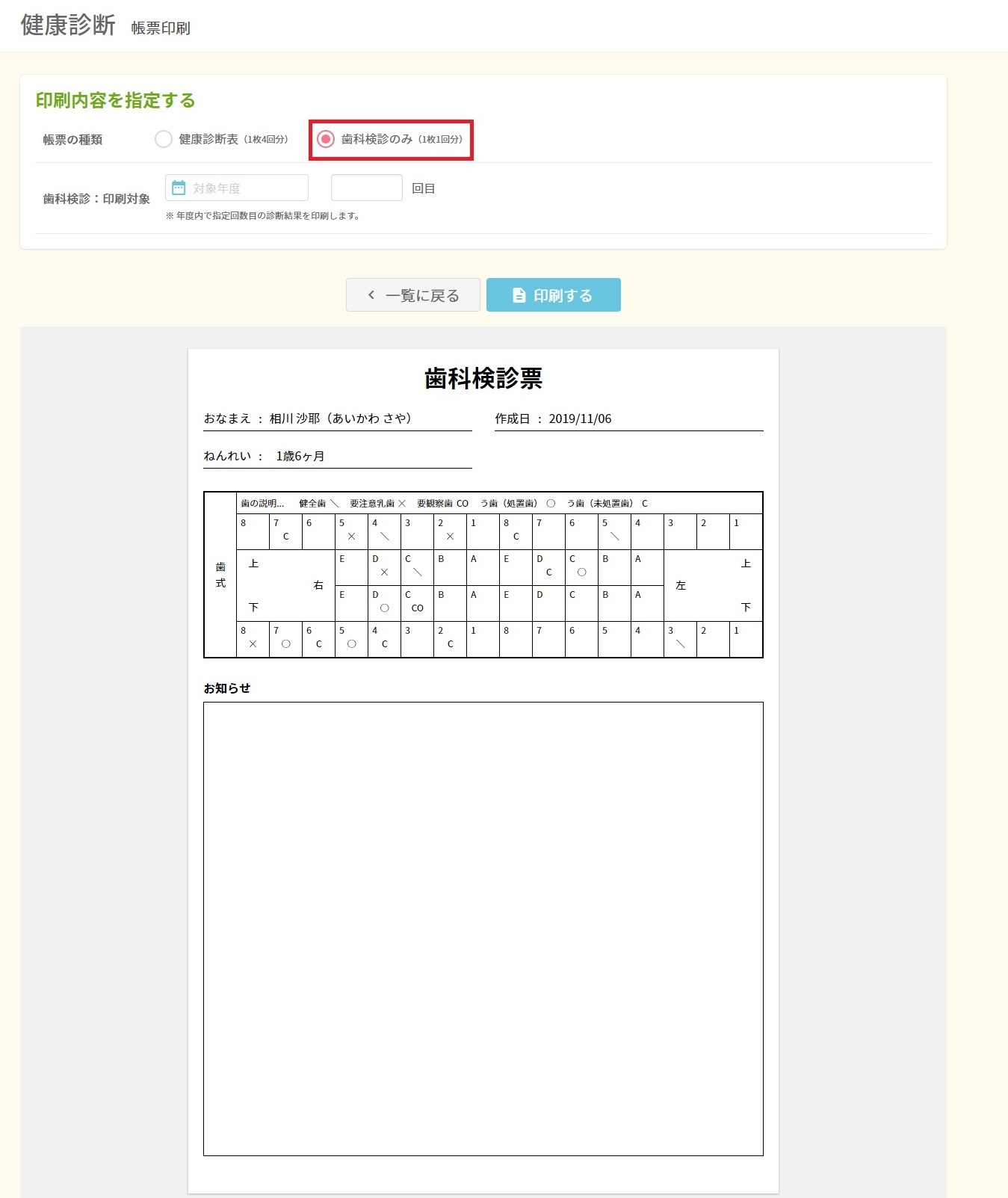Click the lower-right C cell marked CO
Image resolution: width=1008 pixels, height=1198 pixels.
[x=417, y=603]
